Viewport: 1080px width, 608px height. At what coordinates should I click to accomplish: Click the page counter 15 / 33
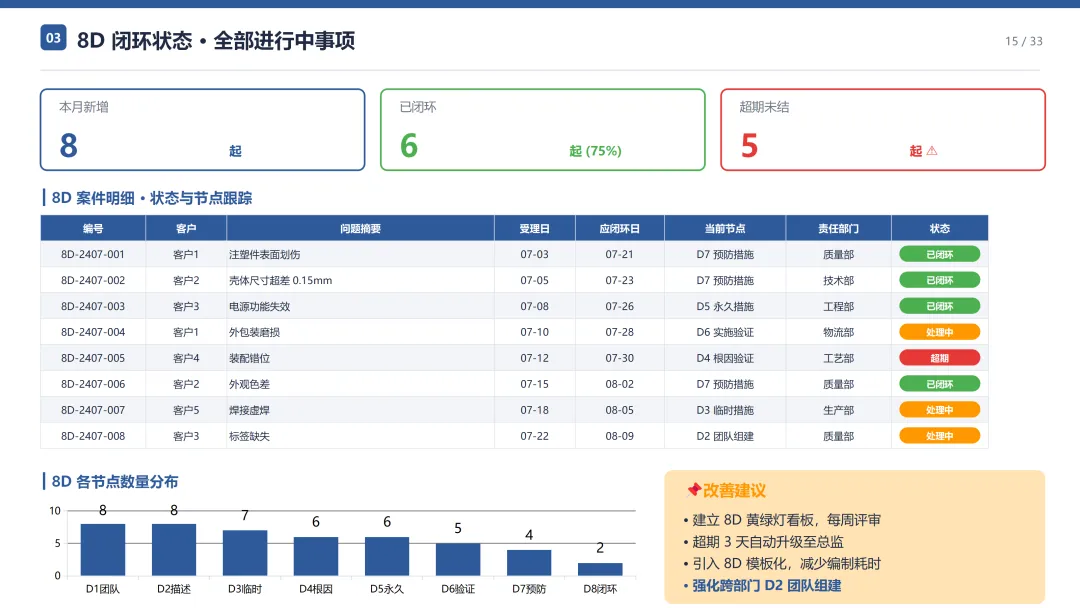(1024, 41)
